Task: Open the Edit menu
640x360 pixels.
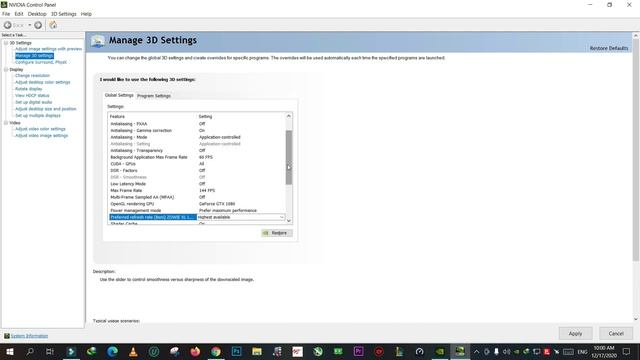Action: tap(19, 14)
